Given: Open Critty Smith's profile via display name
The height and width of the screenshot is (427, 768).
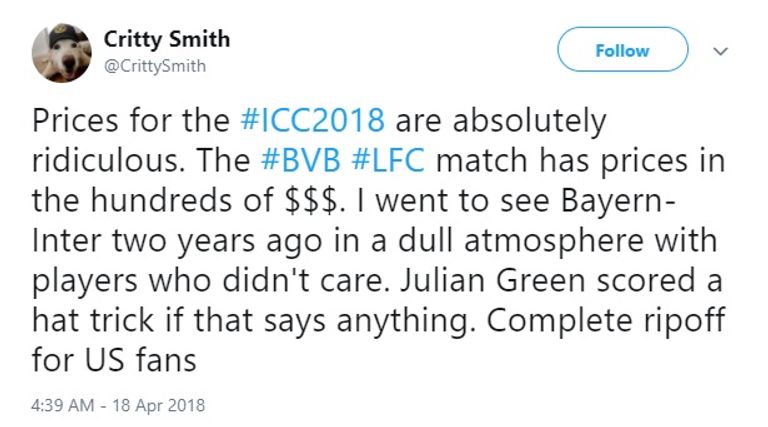Looking at the screenshot, I should click(167, 39).
